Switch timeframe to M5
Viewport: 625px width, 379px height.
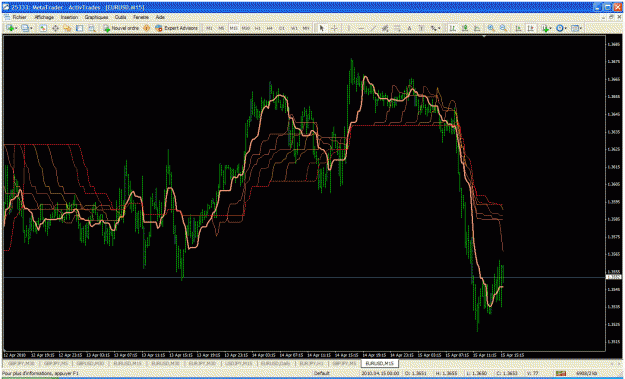pos(221,28)
